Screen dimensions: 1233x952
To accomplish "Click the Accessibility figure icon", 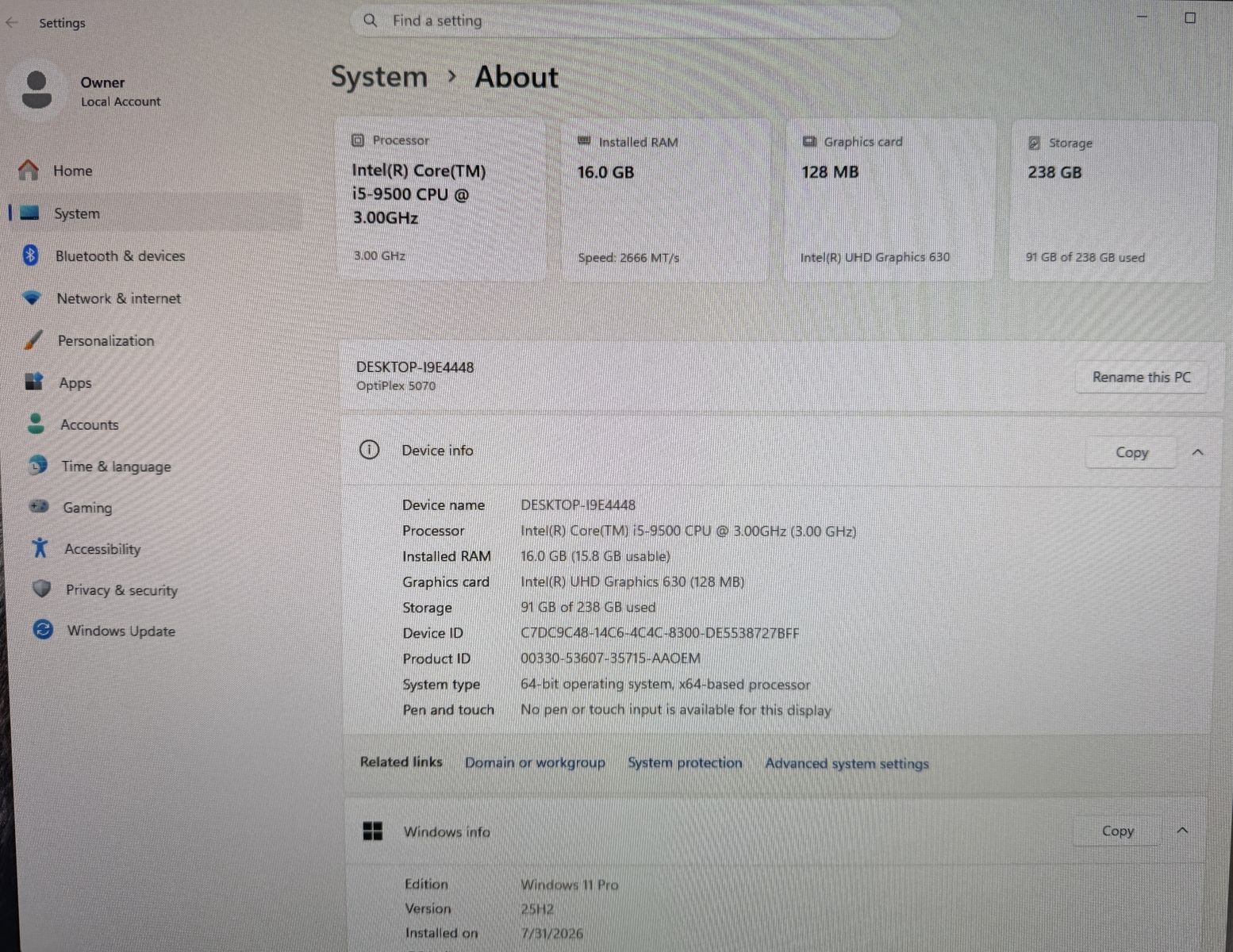I will 40,547.
